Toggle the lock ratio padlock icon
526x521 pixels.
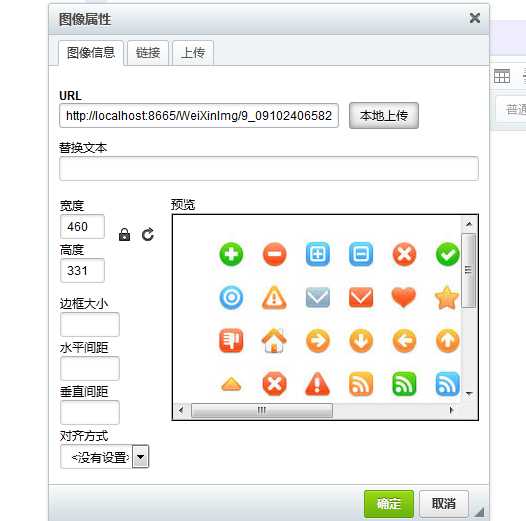pos(124,235)
